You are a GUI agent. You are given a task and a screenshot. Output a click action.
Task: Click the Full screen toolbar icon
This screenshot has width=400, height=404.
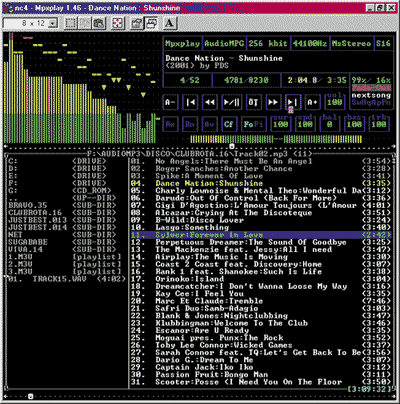pos(118,23)
